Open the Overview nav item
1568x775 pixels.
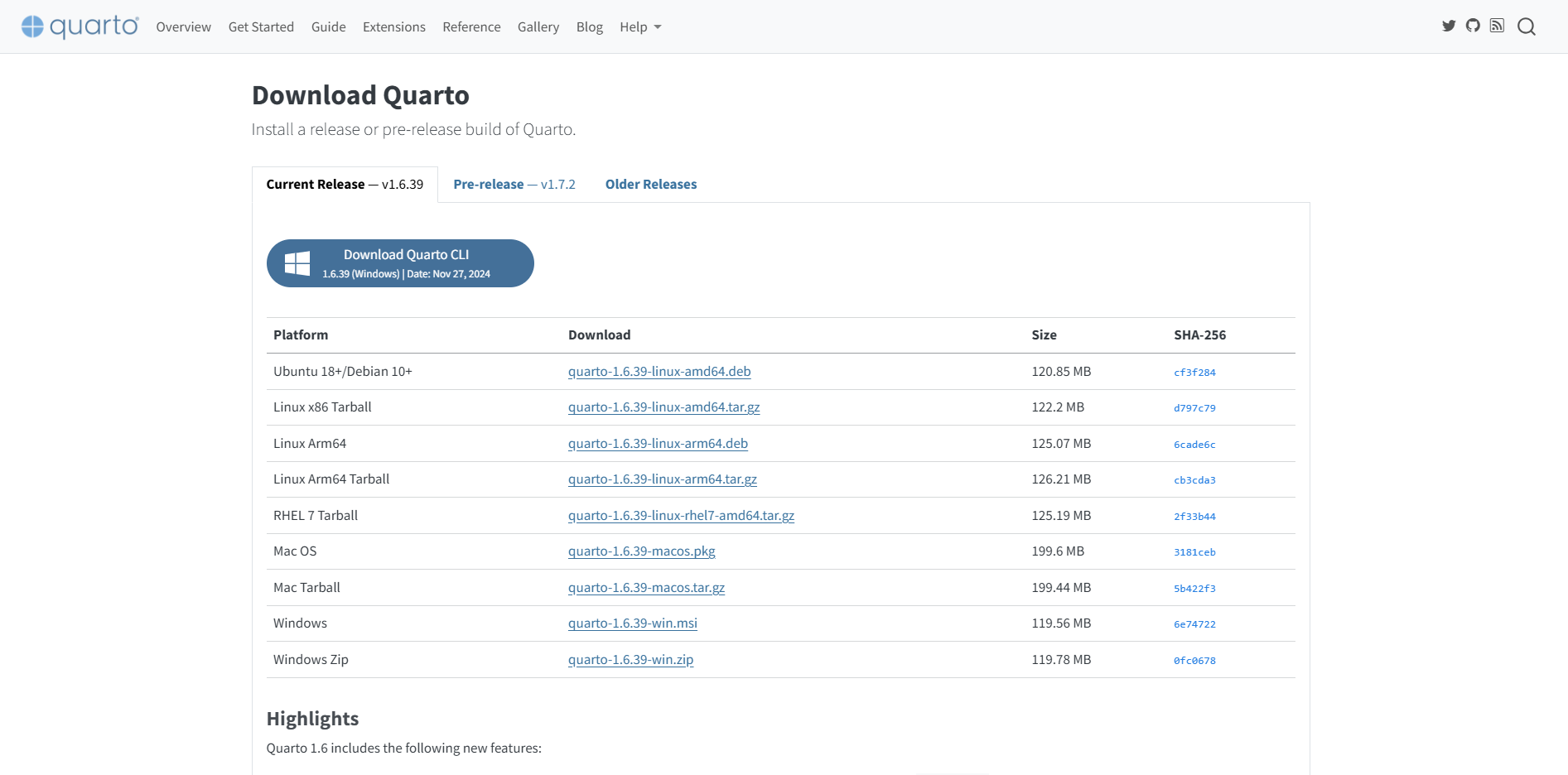point(184,27)
